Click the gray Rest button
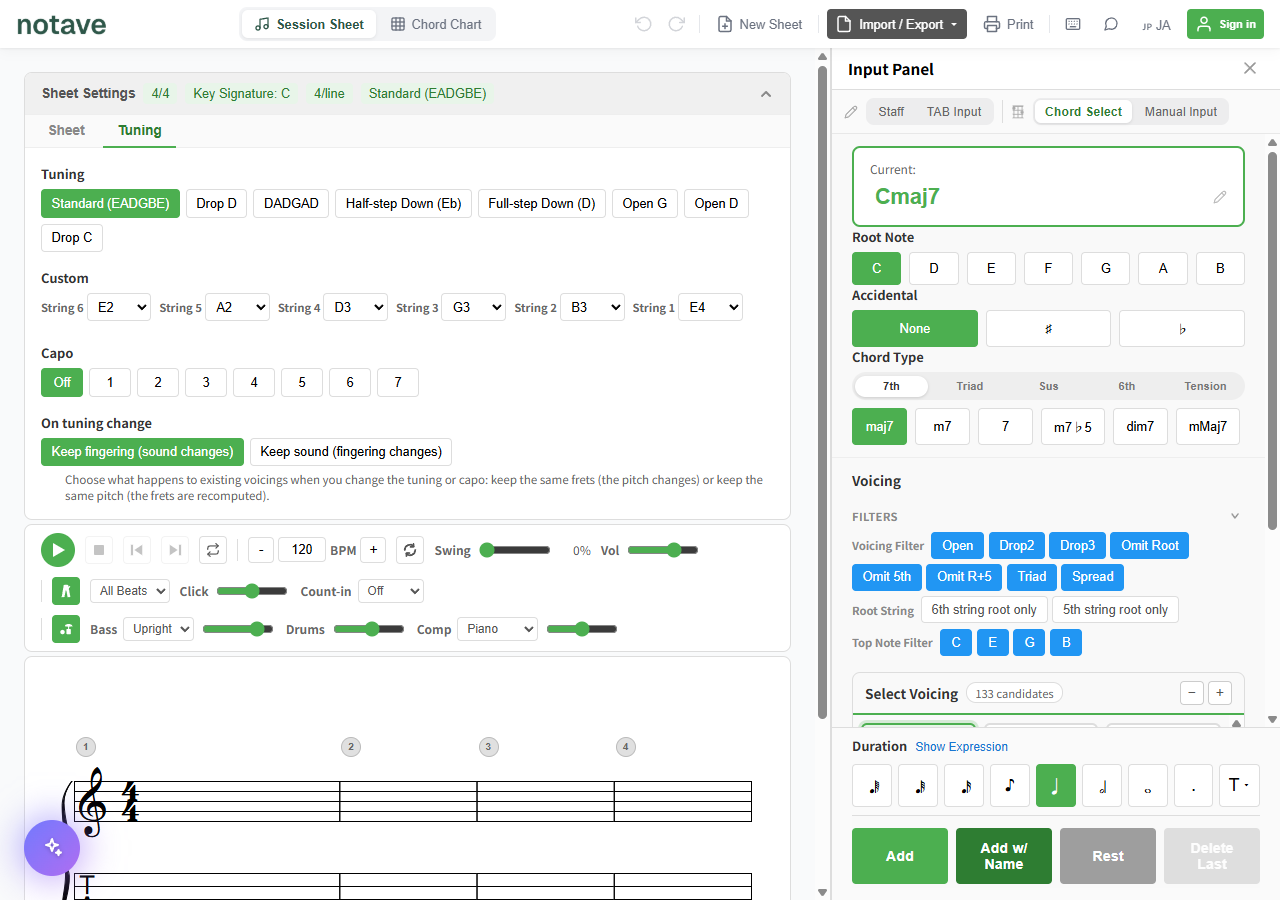1280x900 pixels. point(1108,856)
